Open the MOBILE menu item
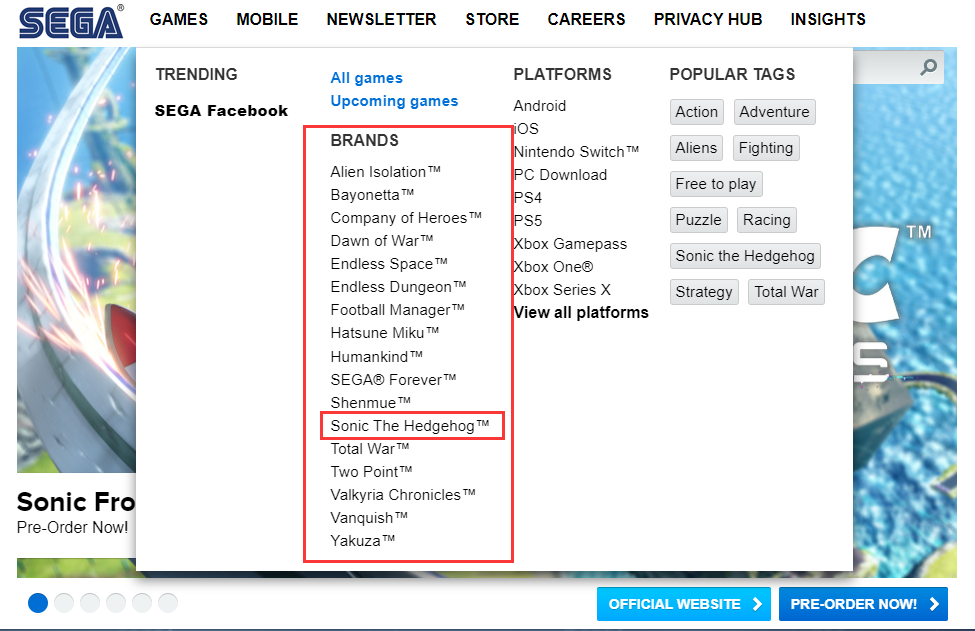Viewport: 975px width, 631px height. (267, 19)
